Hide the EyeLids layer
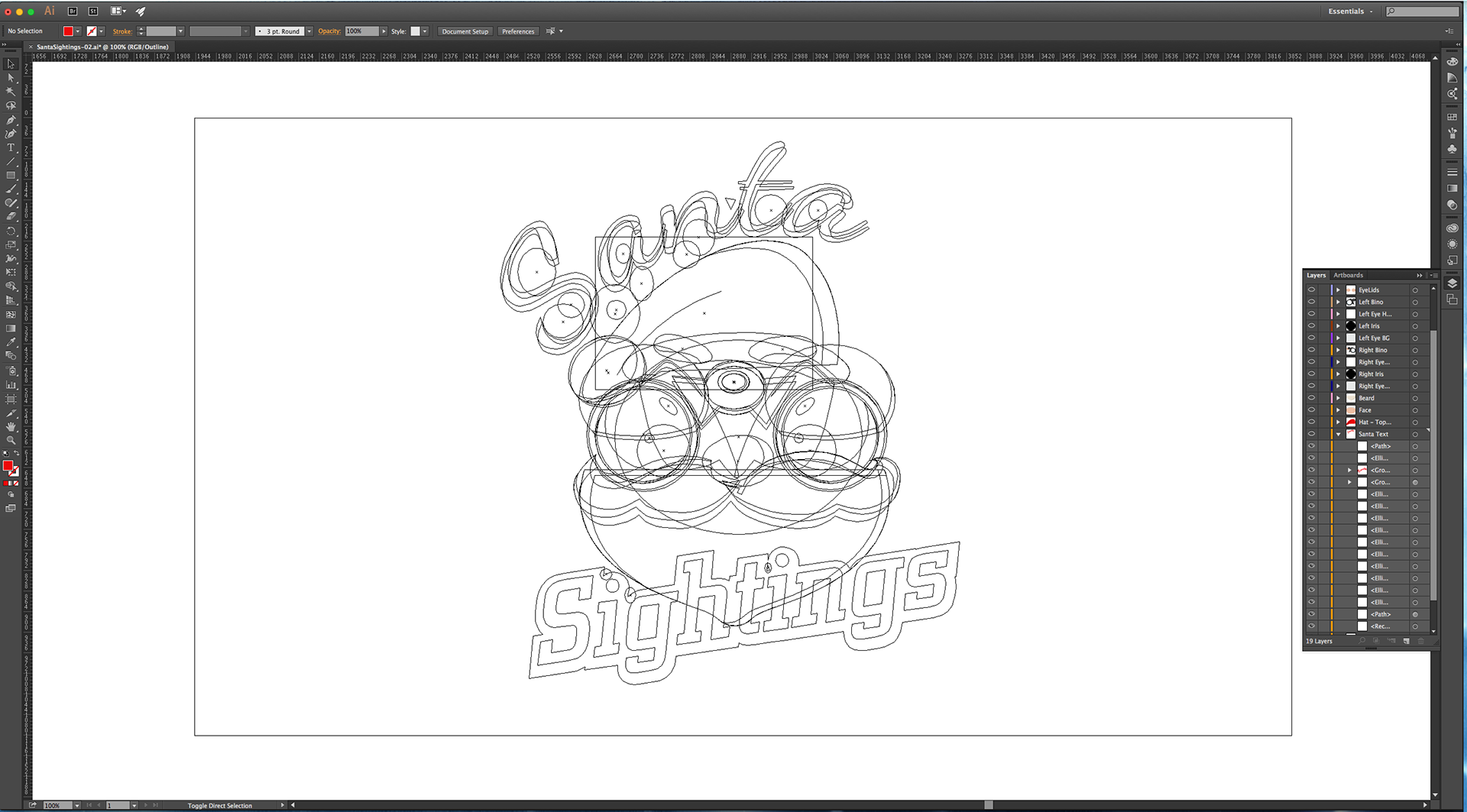Screen dimensions: 1467x812 click(x=1311, y=290)
